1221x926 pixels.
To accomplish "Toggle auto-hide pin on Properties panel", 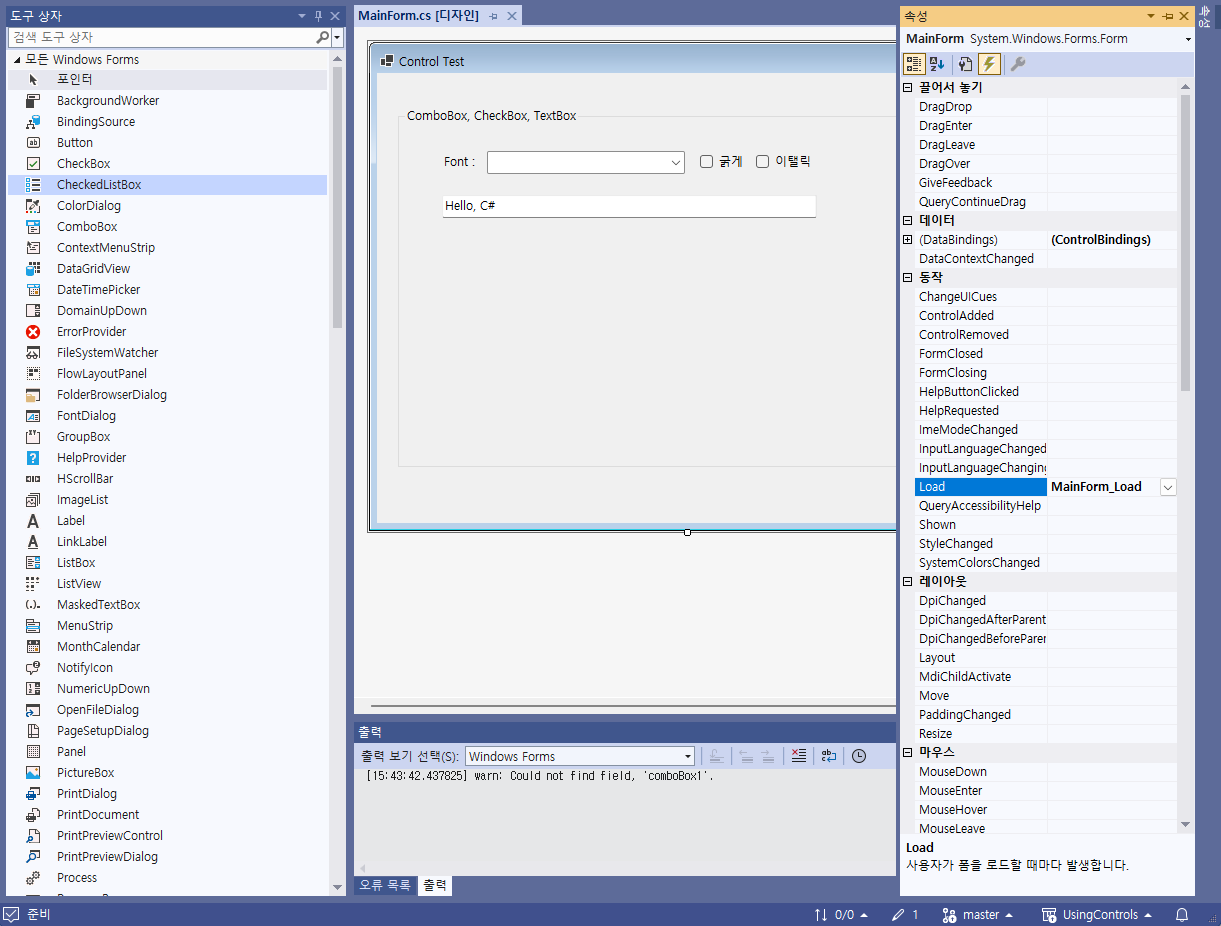I will click(x=1168, y=16).
